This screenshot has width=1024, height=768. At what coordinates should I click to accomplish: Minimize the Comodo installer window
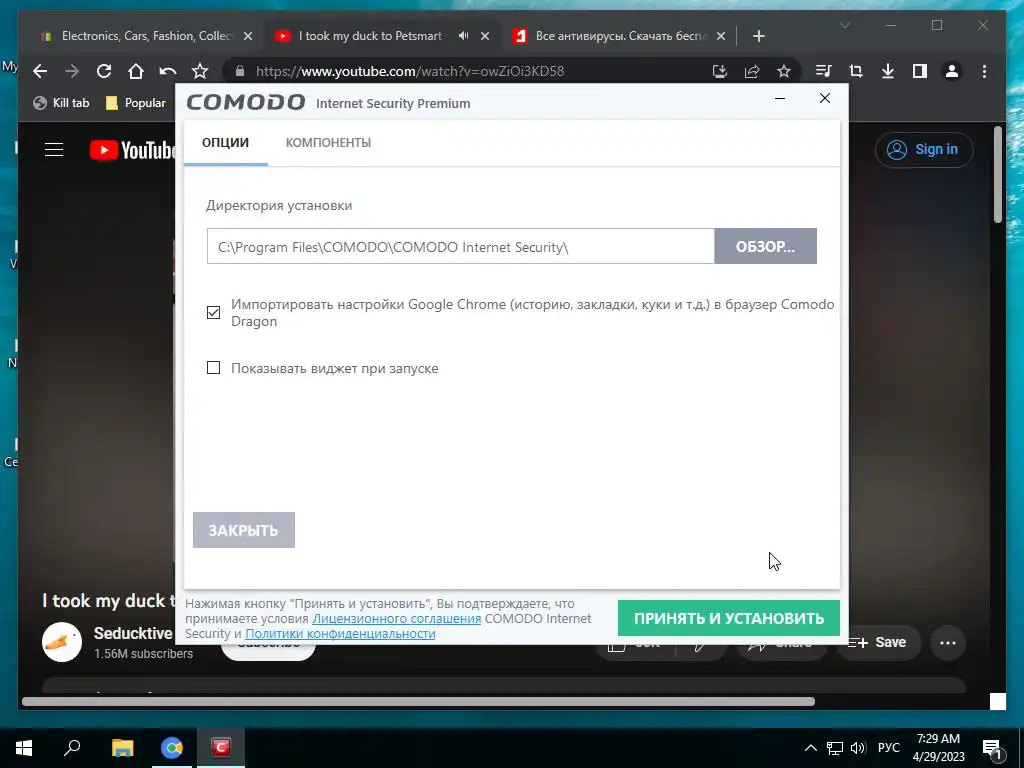(780, 99)
